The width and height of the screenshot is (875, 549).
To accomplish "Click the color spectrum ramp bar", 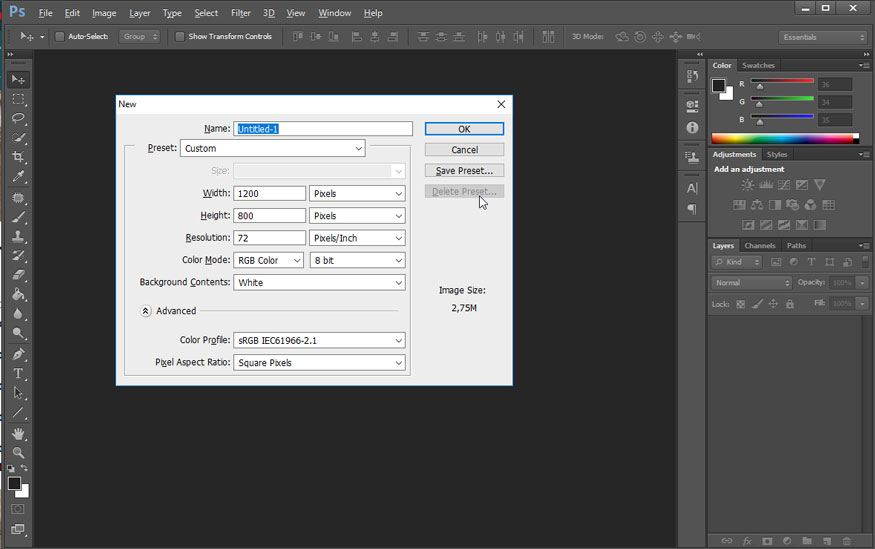I will (784, 138).
